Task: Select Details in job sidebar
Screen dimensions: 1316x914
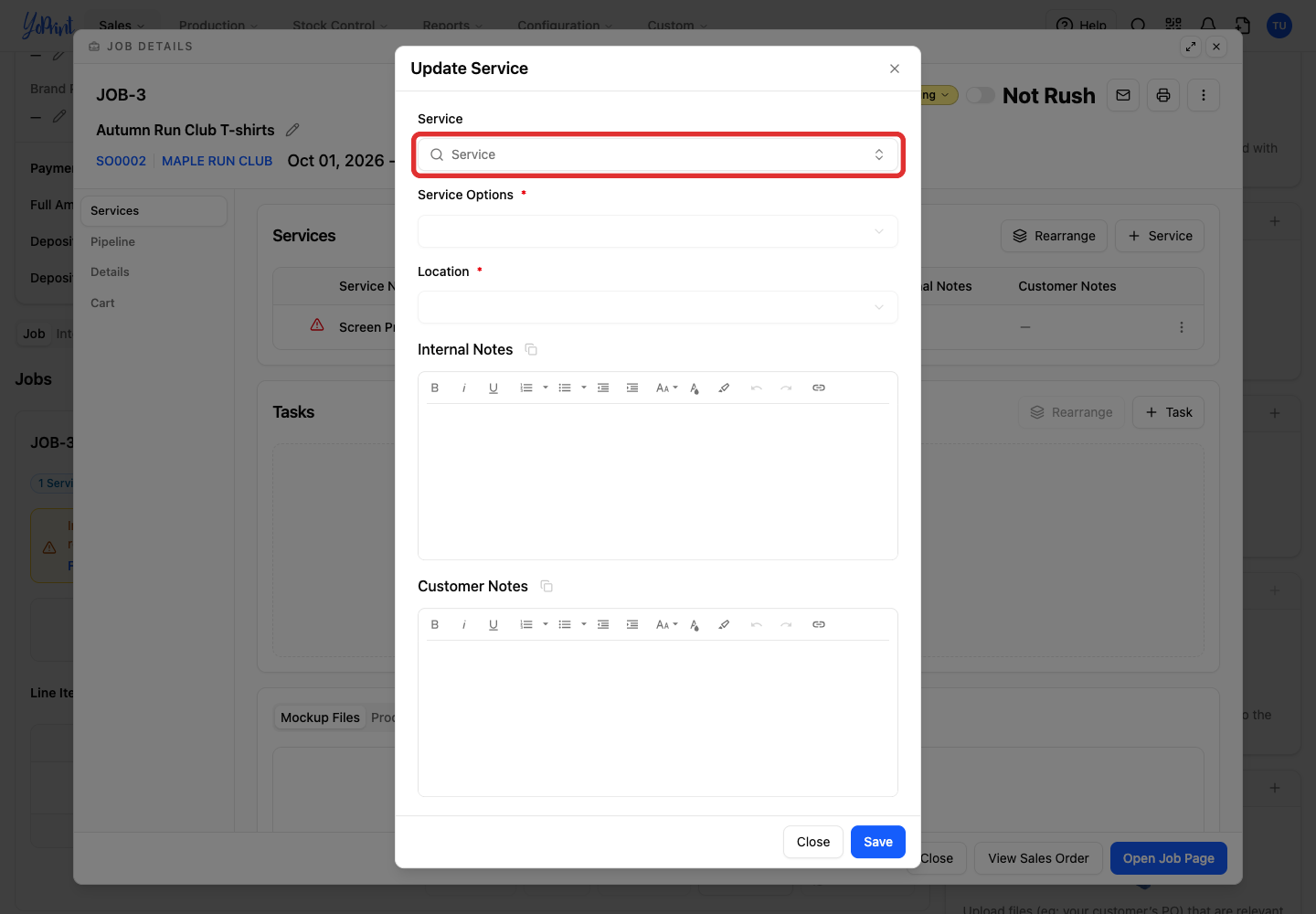Action: pyautogui.click(x=110, y=271)
